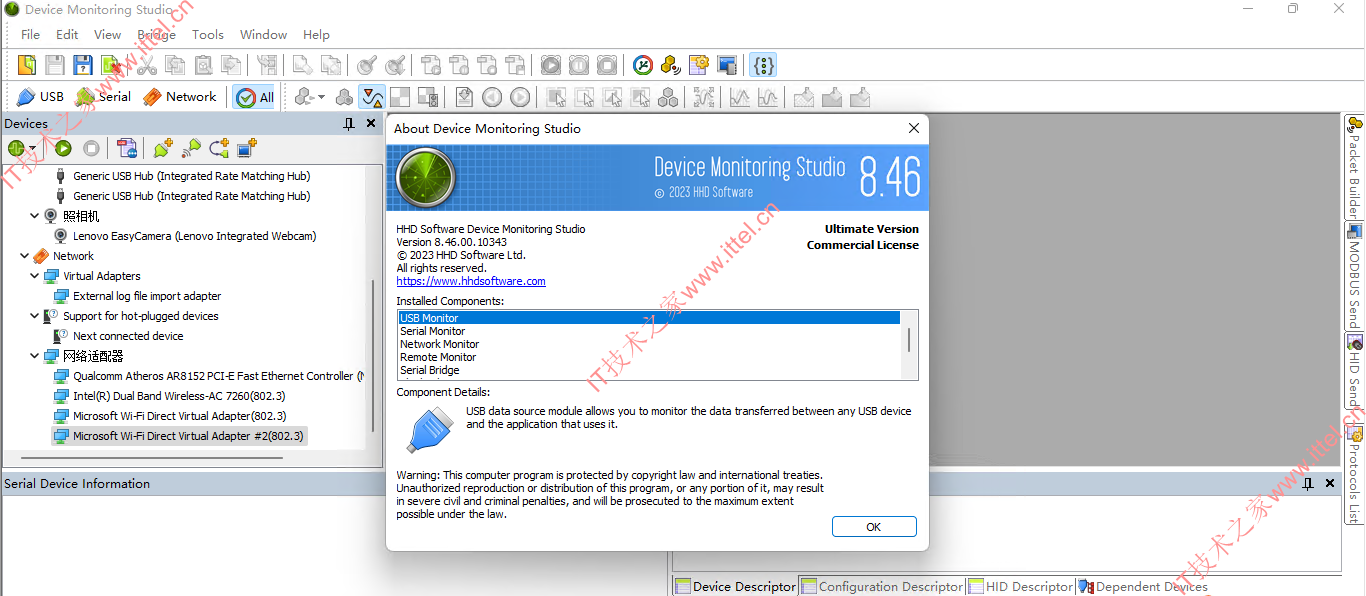
Task: Click the green play icon in Devices panel
Action: 63,148
